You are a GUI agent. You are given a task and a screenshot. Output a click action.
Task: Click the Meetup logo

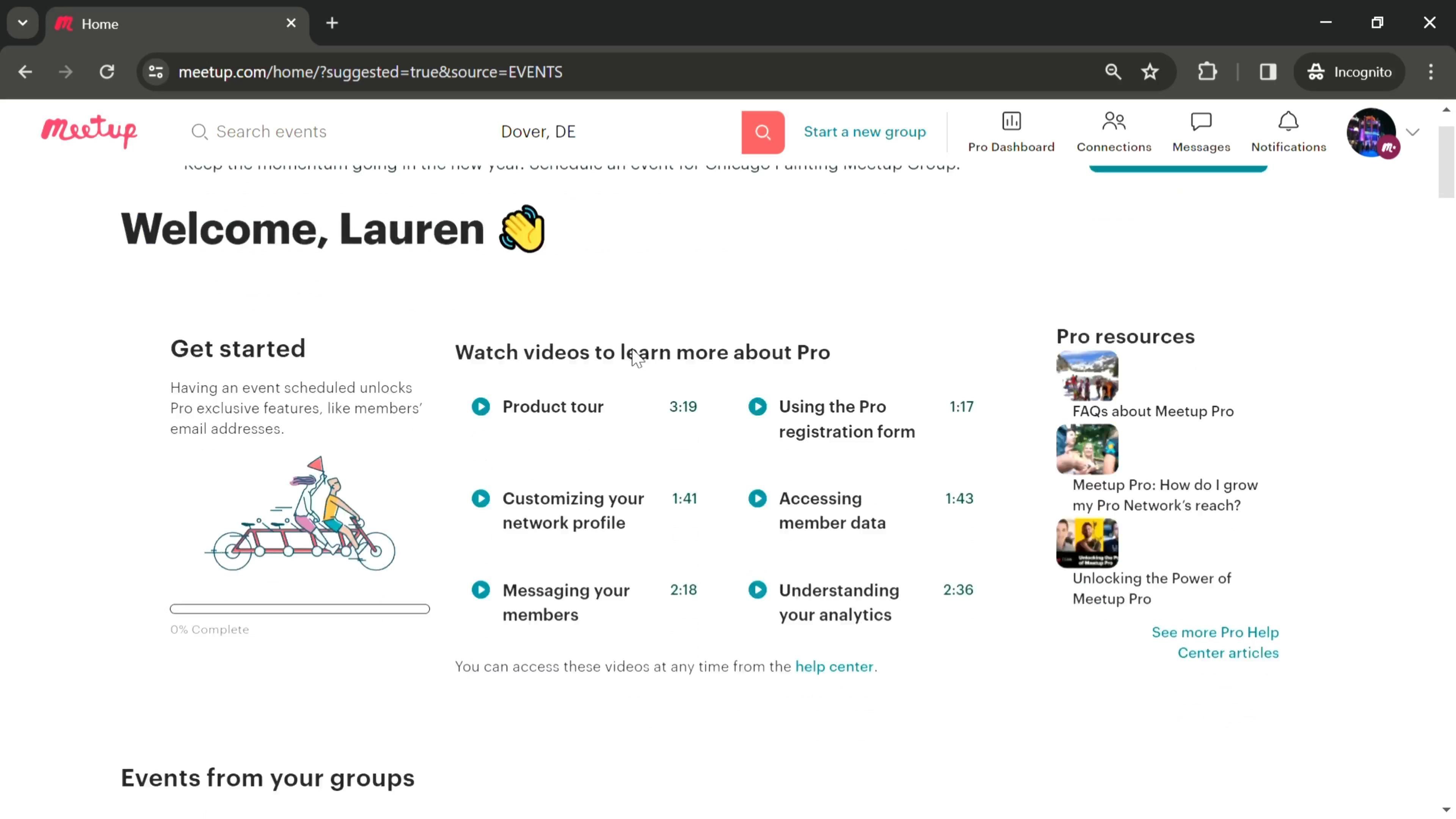point(89,131)
